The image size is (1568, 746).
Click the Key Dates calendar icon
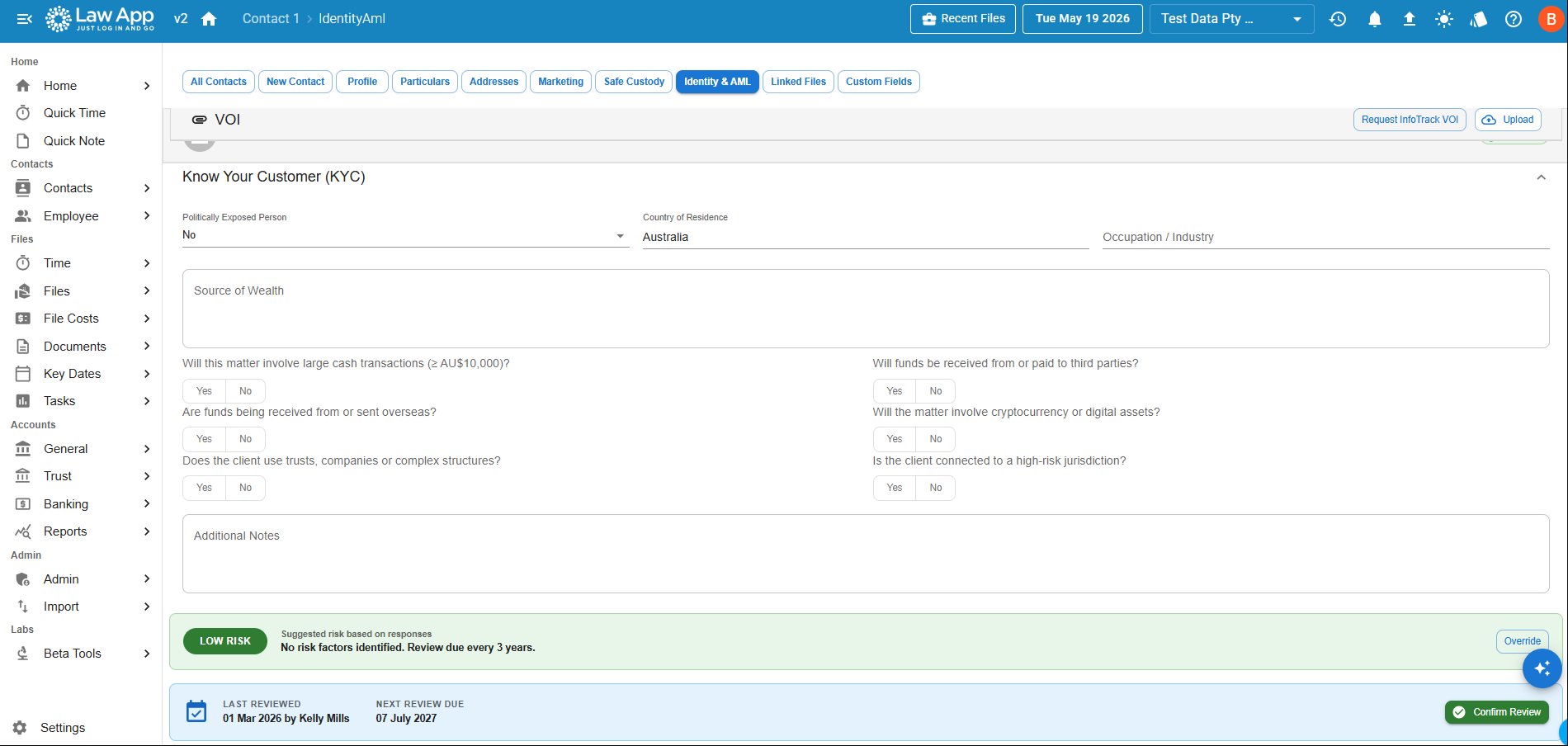[23, 374]
